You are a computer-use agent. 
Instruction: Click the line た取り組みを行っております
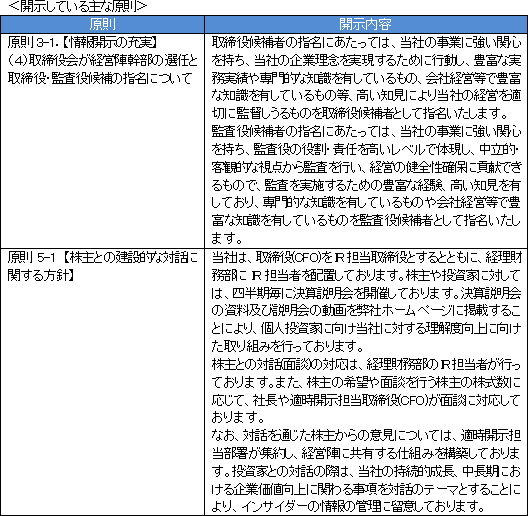(288, 346)
